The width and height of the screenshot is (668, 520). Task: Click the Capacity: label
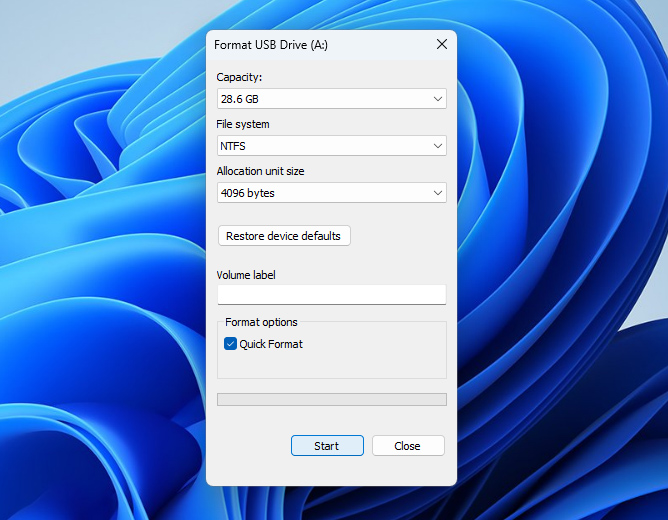pos(239,77)
